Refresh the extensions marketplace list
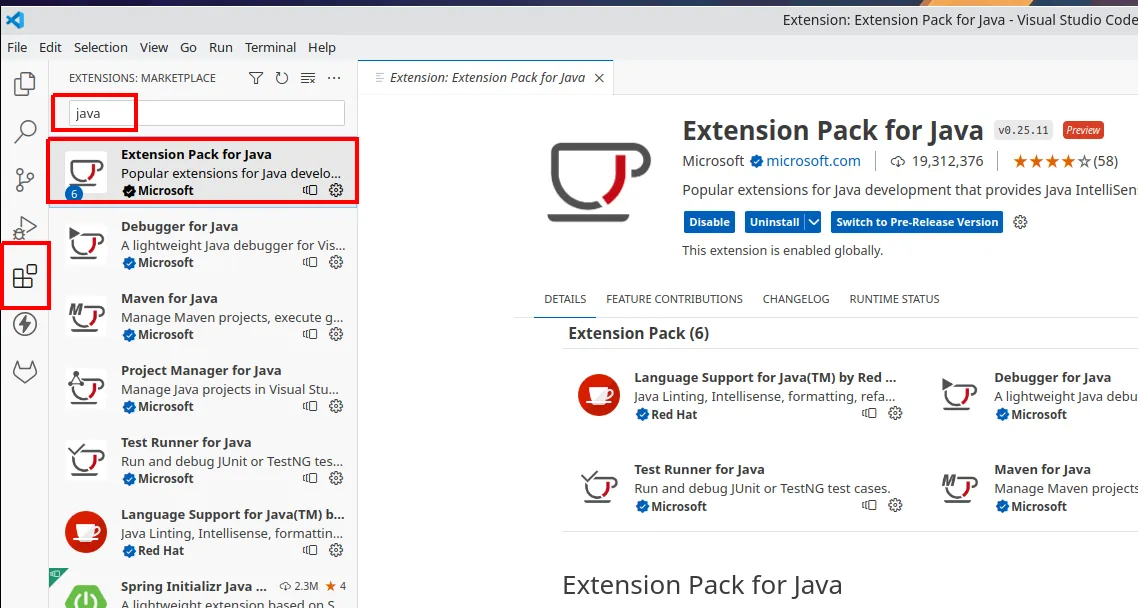Viewport: 1138px width, 608px height. pos(282,78)
